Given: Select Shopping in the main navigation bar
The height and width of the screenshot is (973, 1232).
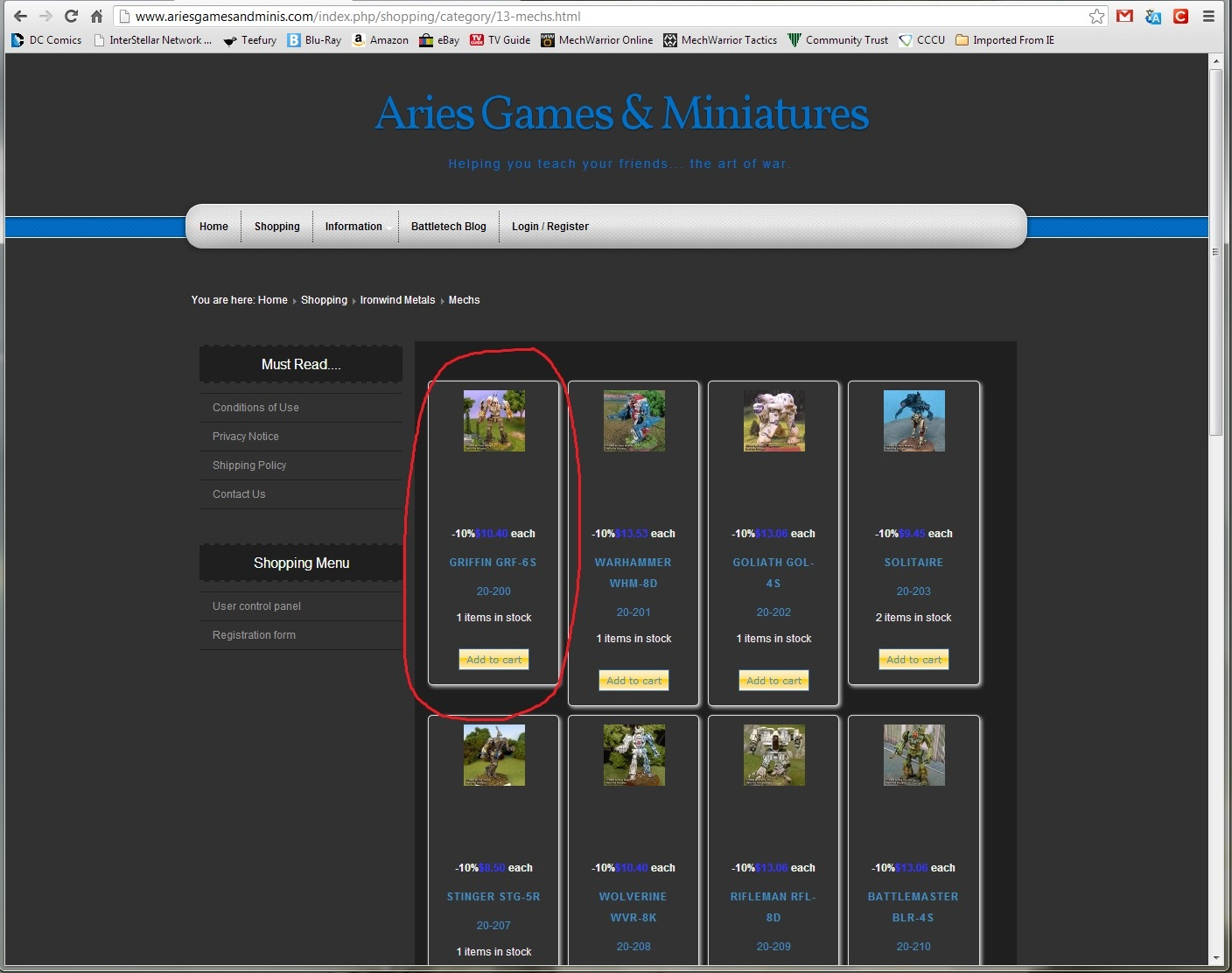Looking at the screenshot, I should [277, 226].
